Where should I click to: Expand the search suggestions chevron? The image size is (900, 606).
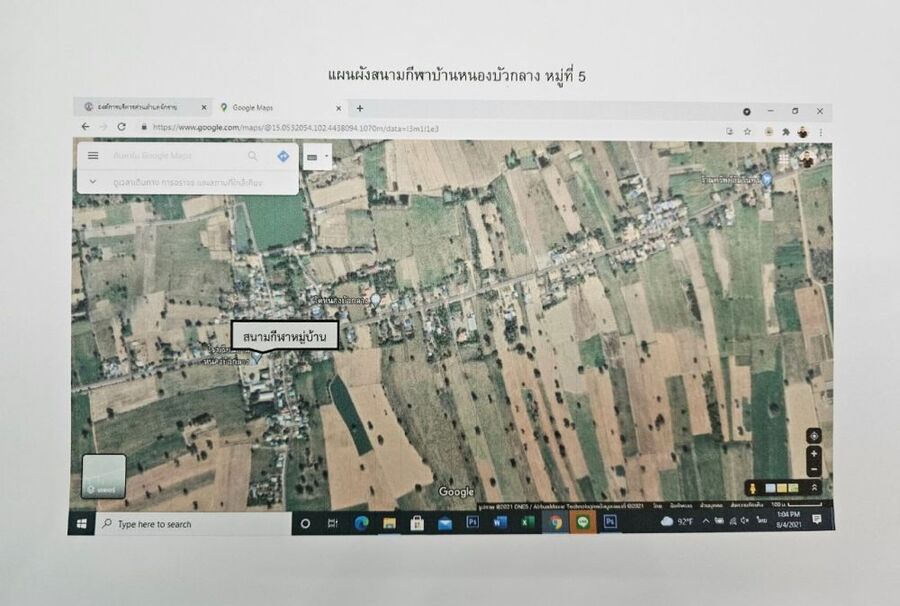tap(93, 182)
